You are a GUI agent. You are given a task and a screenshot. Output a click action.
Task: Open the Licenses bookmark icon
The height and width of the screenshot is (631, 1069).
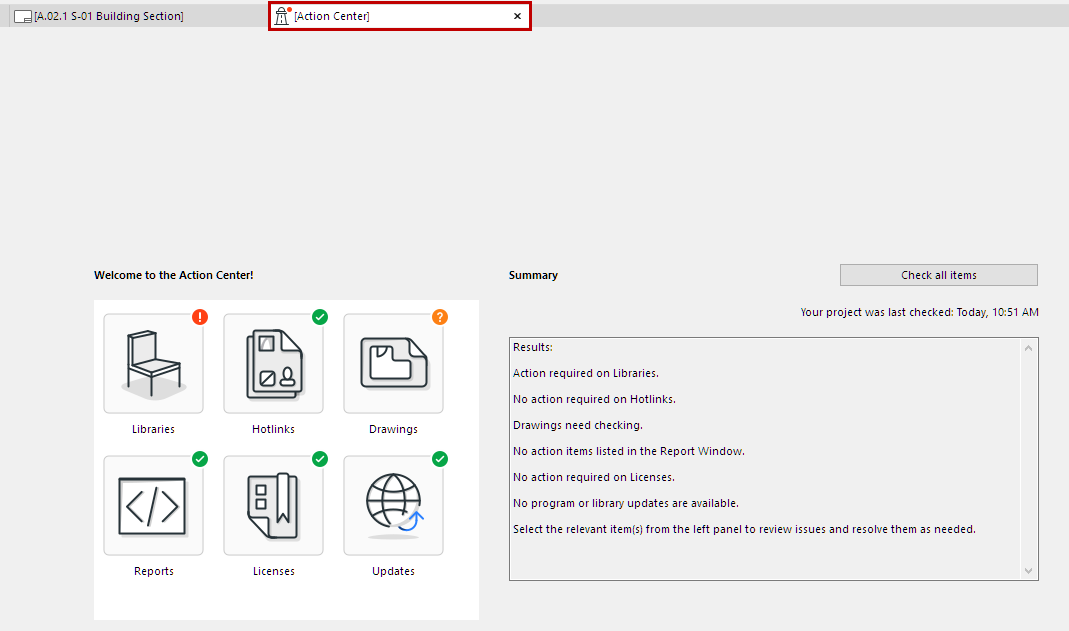pos(273,506)
